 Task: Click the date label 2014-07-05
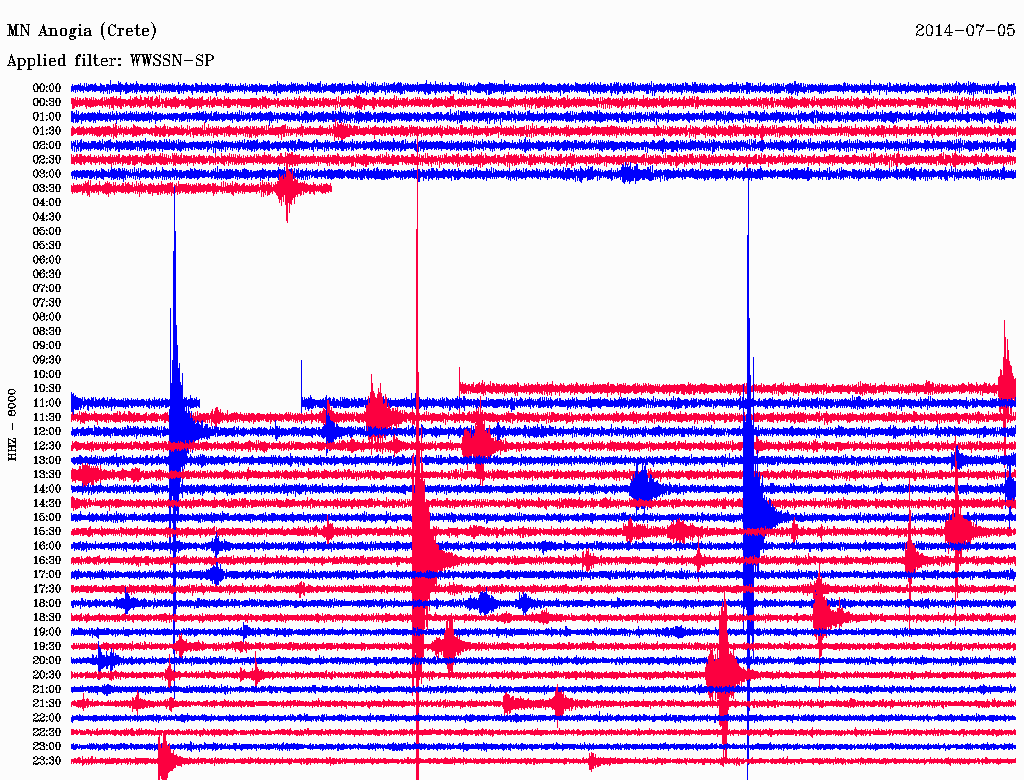(x=965, y=30)
